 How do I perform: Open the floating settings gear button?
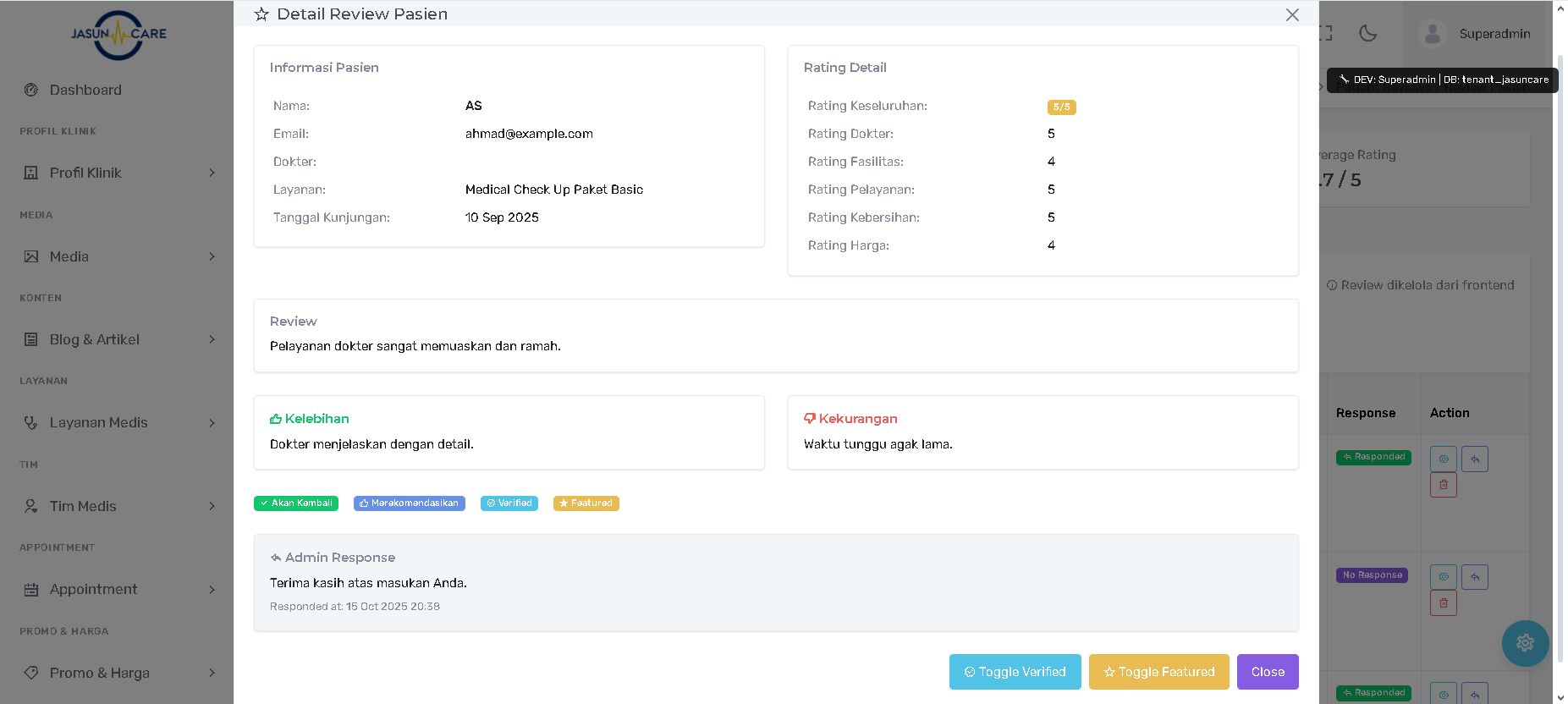pos(1525,643)
